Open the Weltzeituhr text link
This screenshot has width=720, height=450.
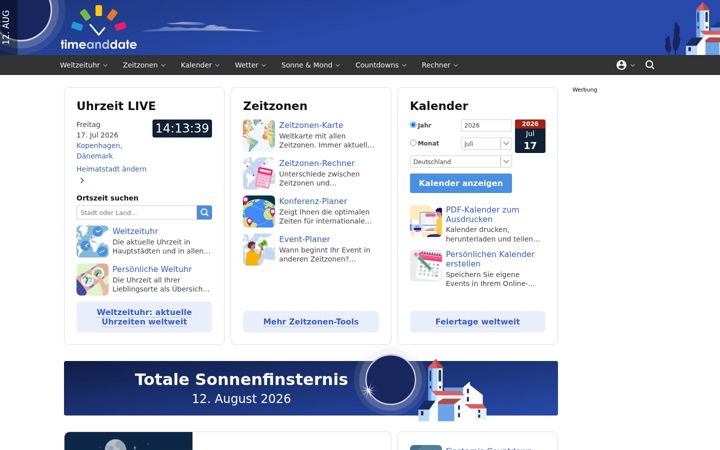(x=135, y=231)
